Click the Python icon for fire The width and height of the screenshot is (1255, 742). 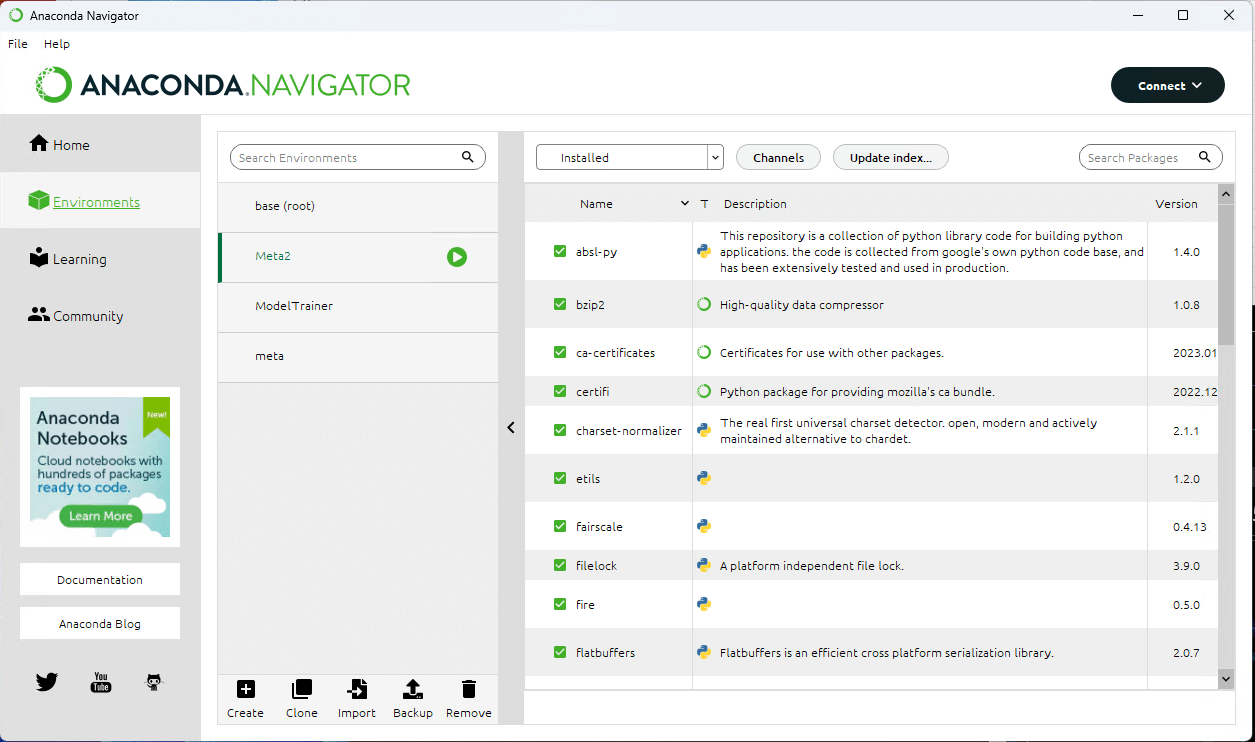[704, 604]
